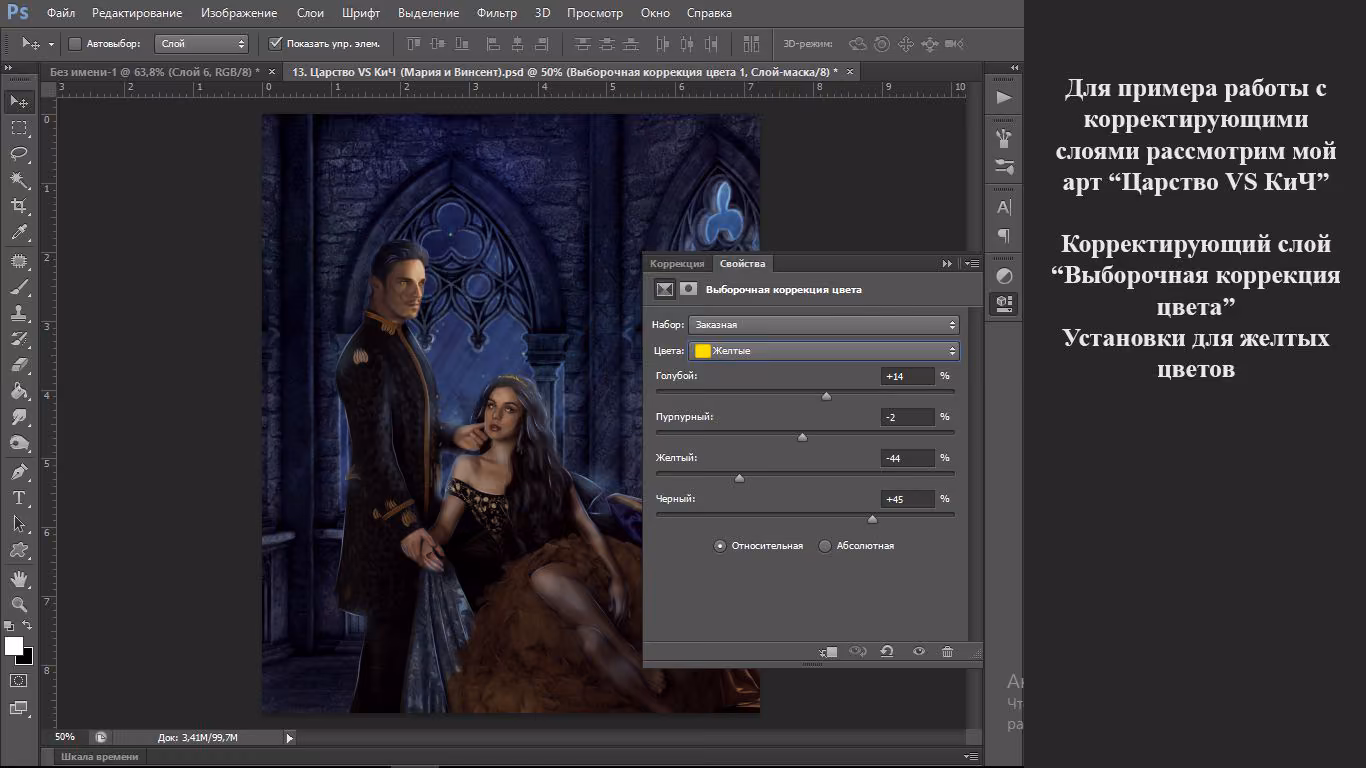Select the Hand tool
Screen dimensions: 1366x768
click(x=18, y=578)
